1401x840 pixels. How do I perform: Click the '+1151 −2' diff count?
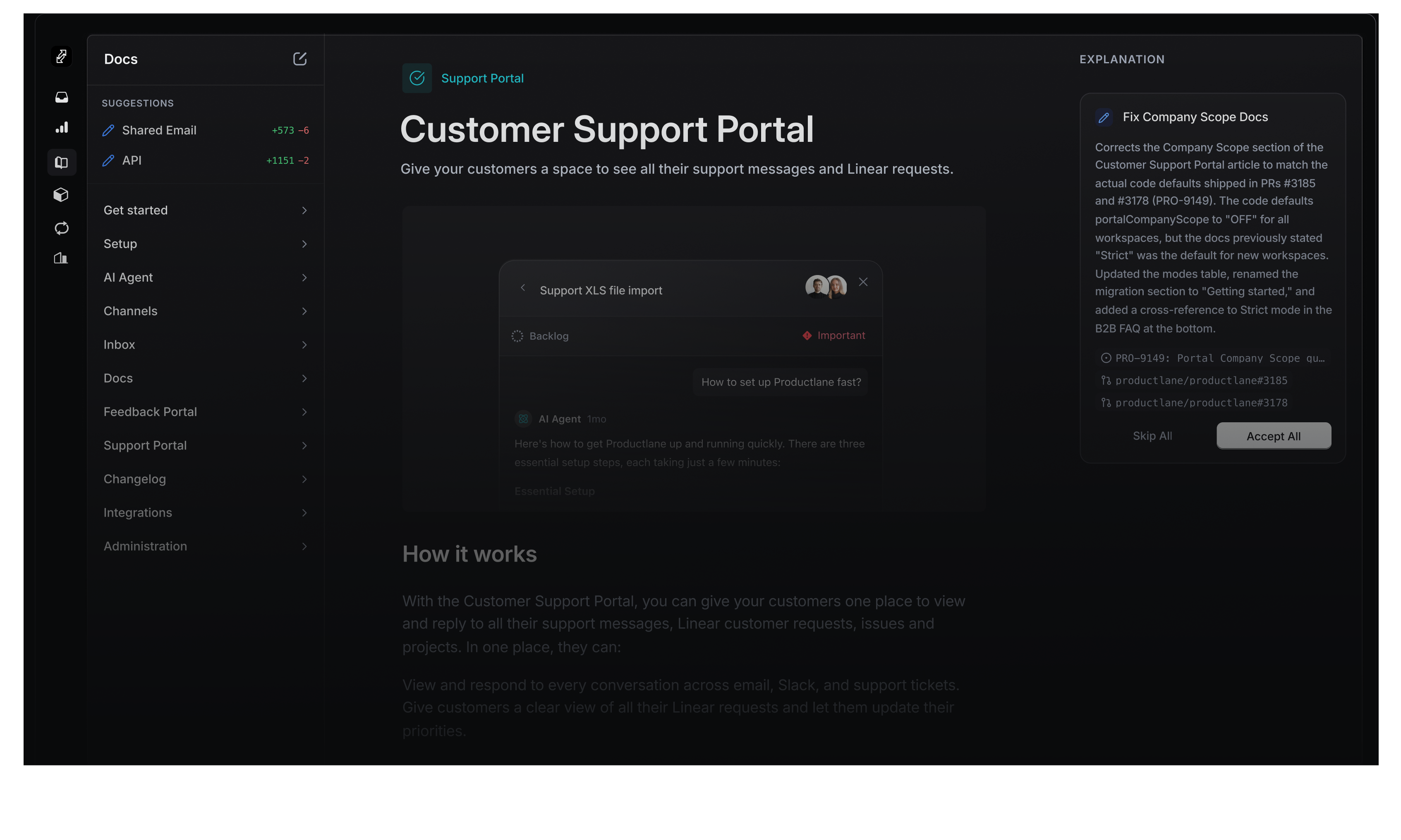287,161
